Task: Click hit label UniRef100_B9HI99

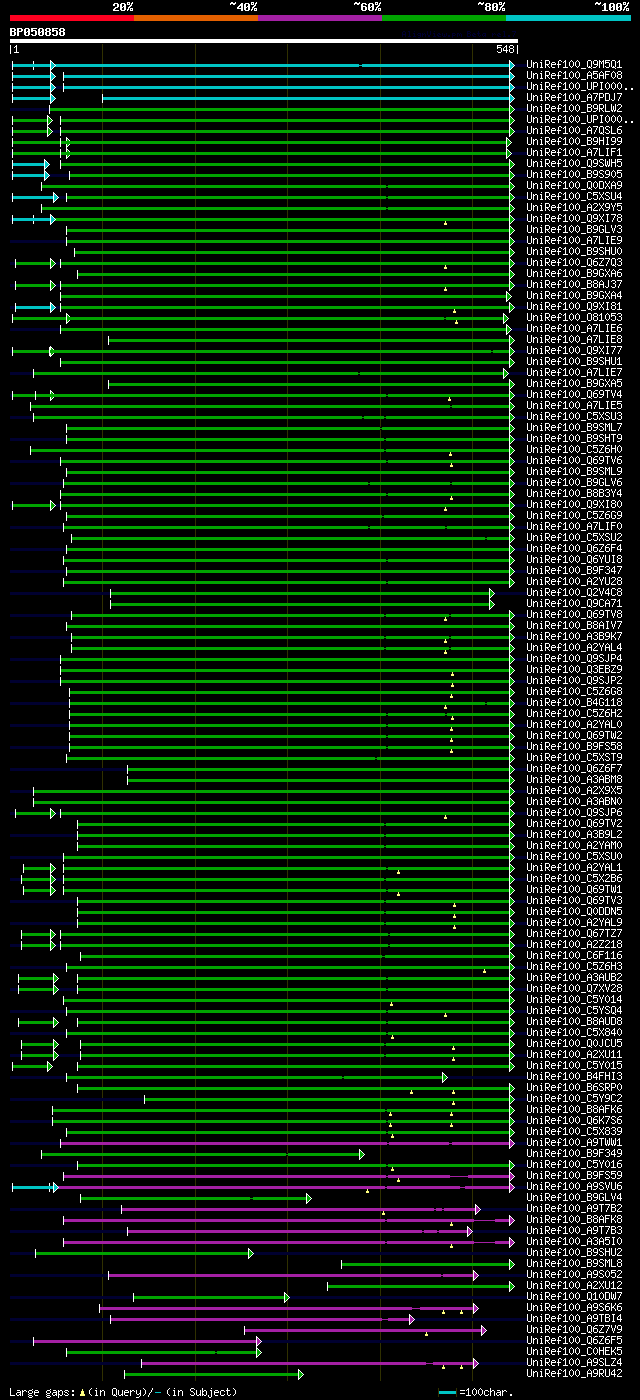Action: [576, 141]
